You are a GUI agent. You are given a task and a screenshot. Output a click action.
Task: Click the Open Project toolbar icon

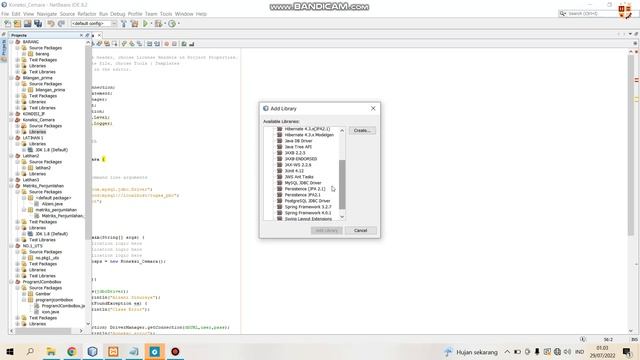point(27,24)
